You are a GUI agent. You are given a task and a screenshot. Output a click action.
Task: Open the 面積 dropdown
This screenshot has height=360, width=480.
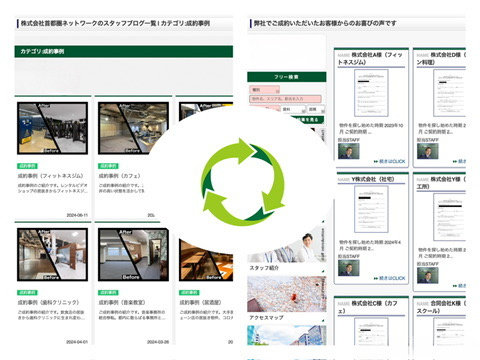coord(316,109)
